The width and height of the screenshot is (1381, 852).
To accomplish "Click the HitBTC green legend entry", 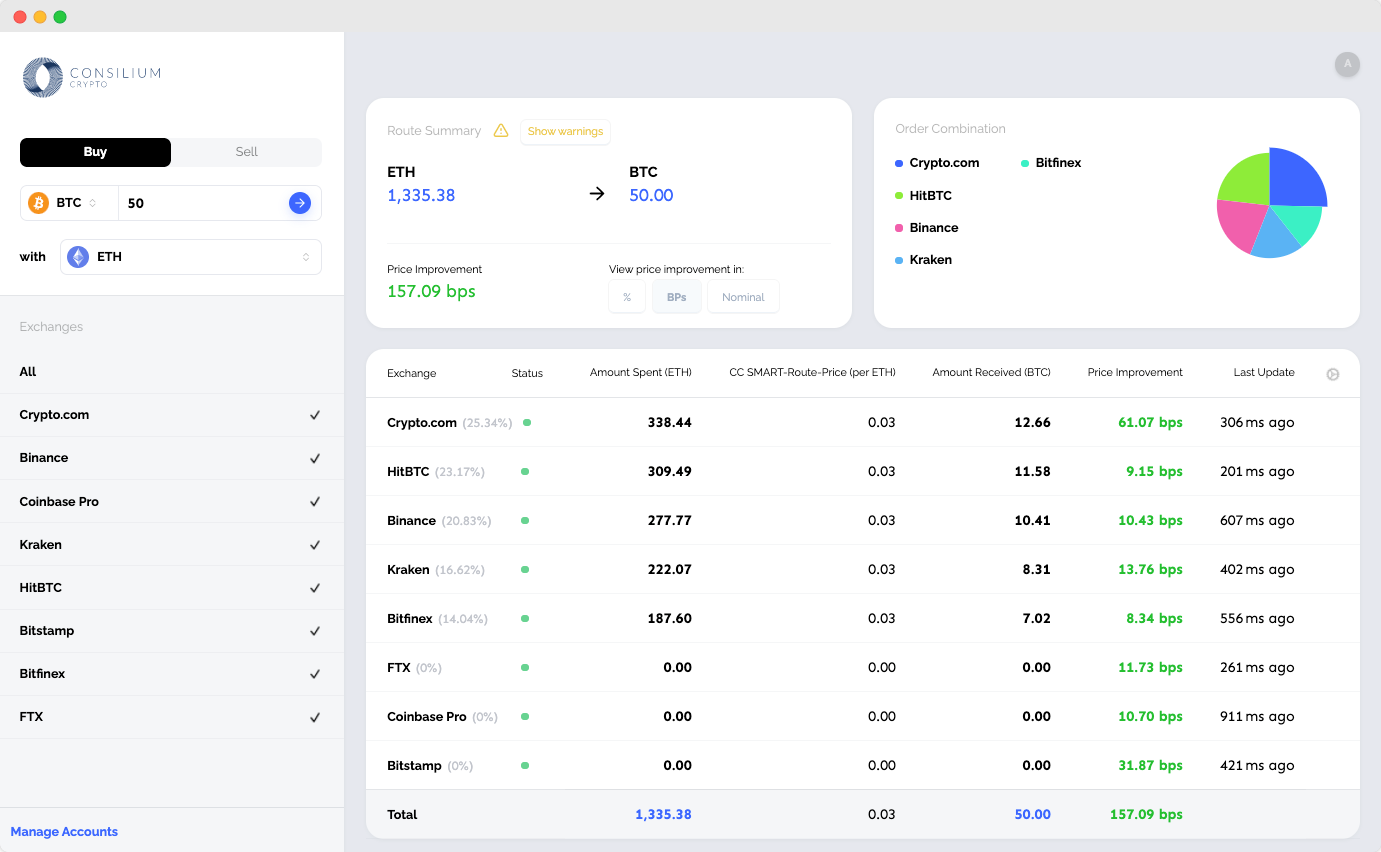I will [923, 196].
